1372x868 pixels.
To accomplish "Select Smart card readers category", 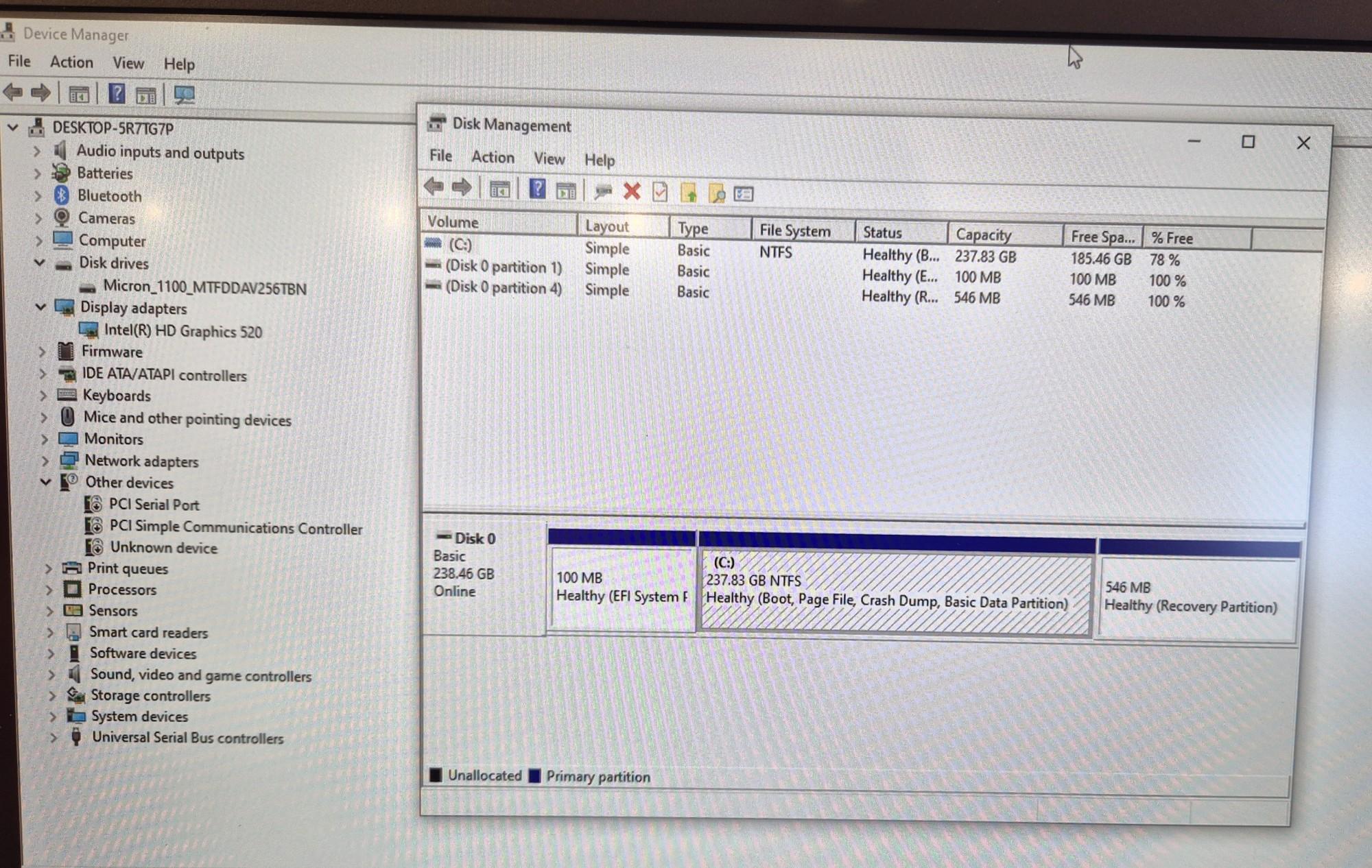I will (148, 632).
